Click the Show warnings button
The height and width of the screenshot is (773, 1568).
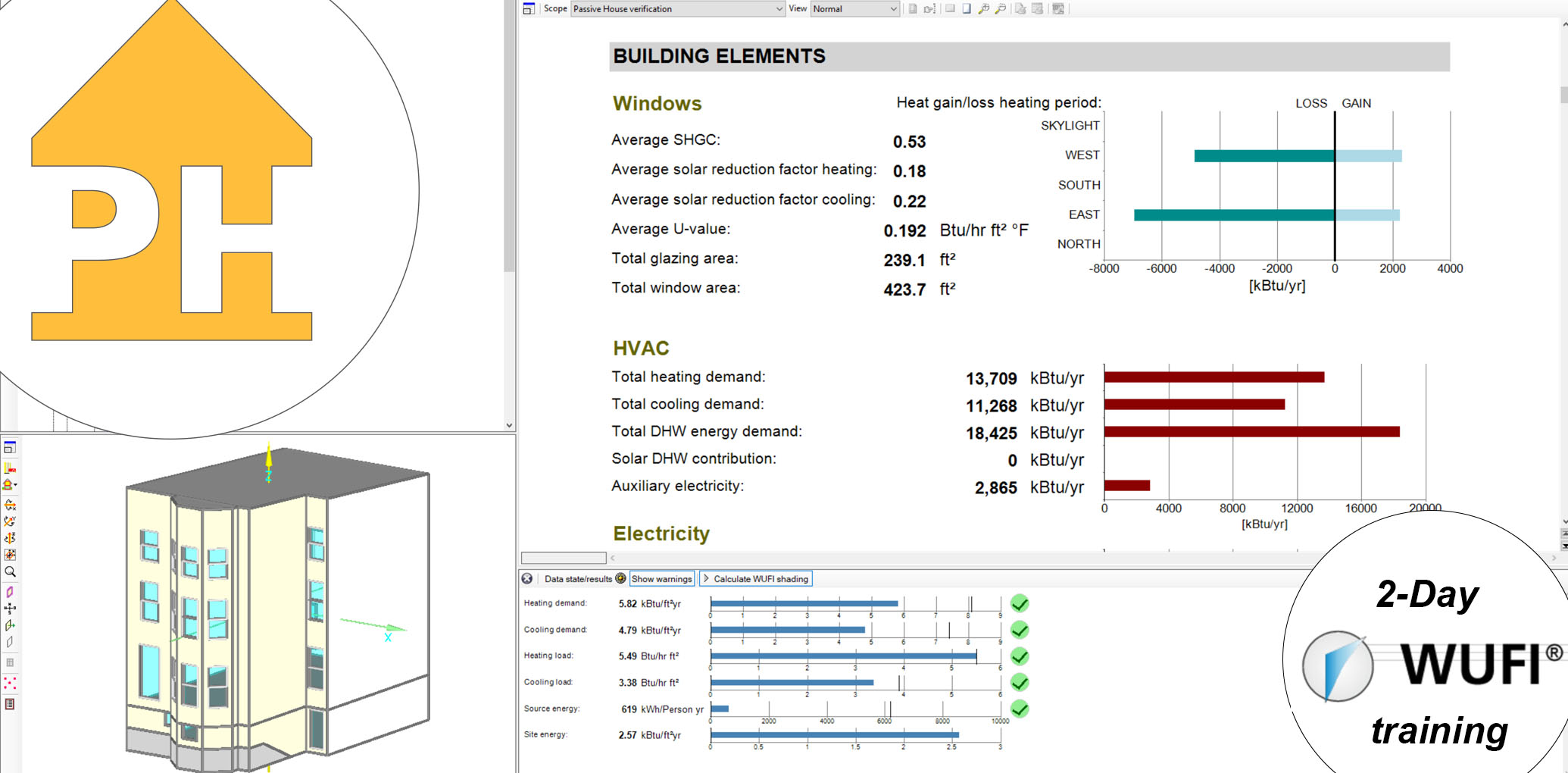tap(661, 579)
